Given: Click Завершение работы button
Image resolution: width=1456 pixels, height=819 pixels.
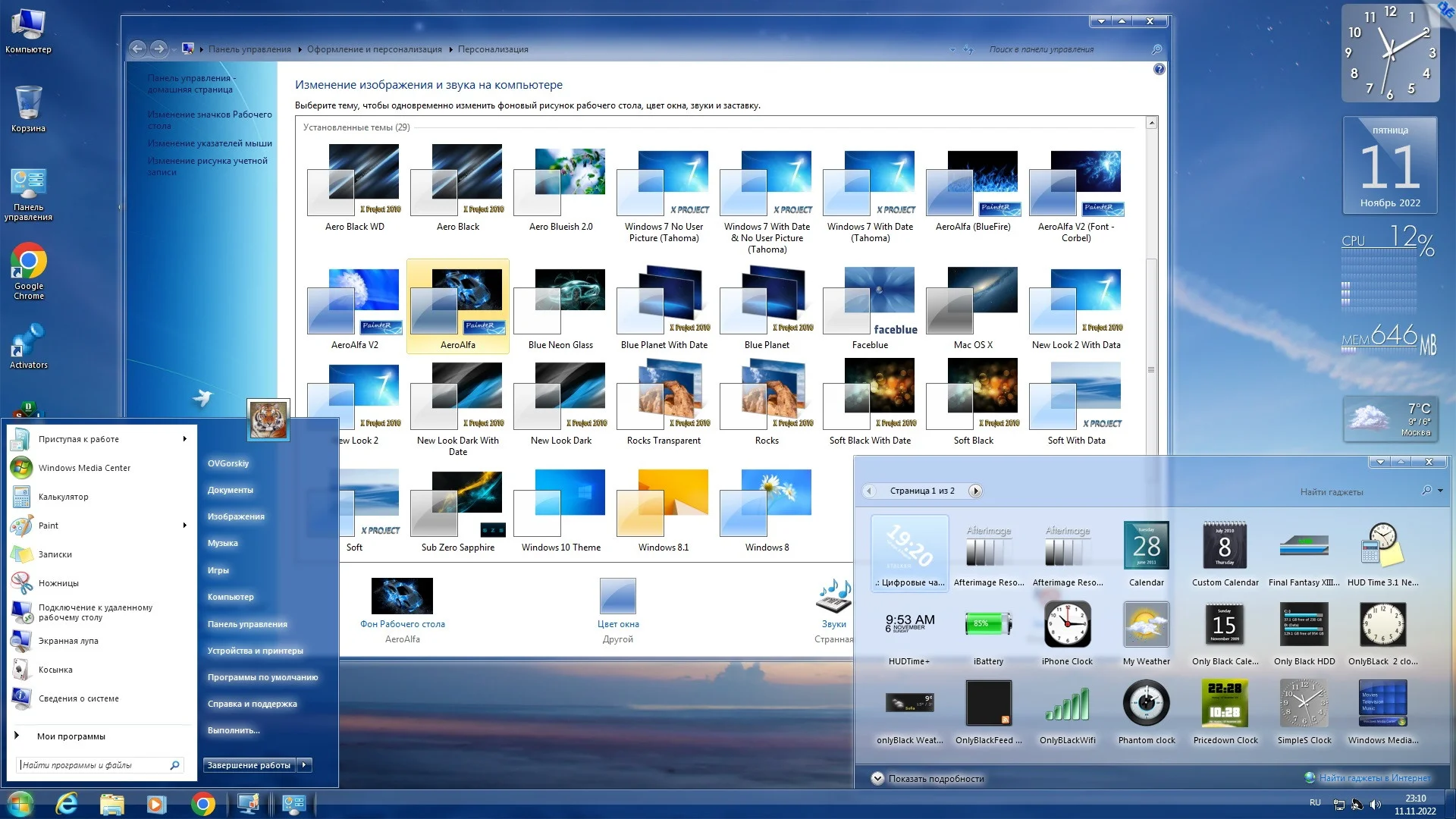Looking at the screenshot, I should 249,765.
